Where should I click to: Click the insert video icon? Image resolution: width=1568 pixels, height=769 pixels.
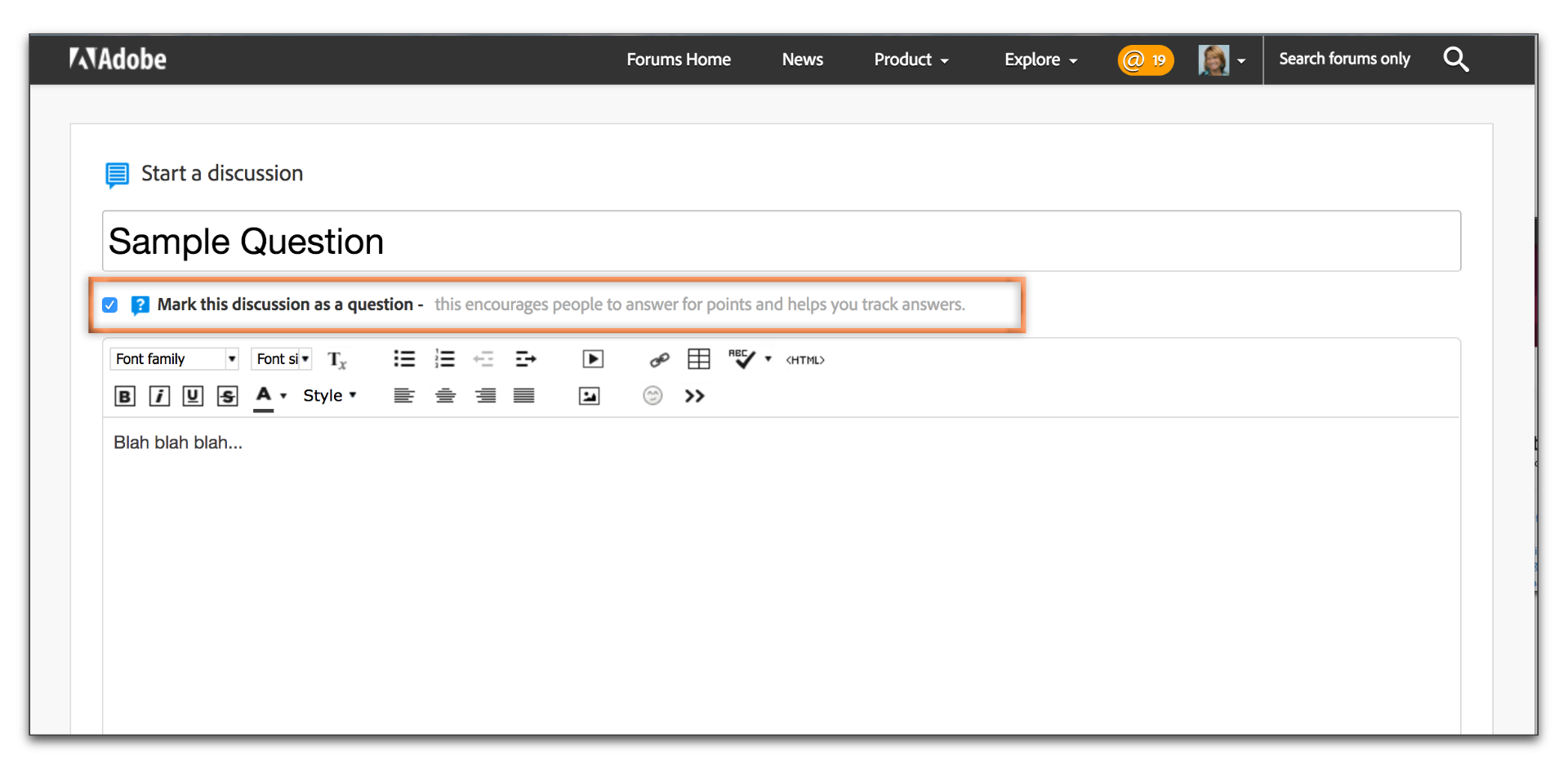pyautogui.click(x=593, y=359)
